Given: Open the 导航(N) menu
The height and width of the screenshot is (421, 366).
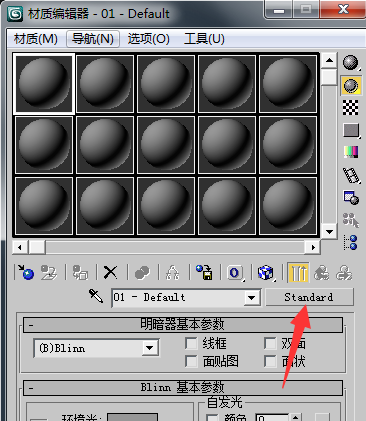Looking at the screenshot, I should click(93, 39).
